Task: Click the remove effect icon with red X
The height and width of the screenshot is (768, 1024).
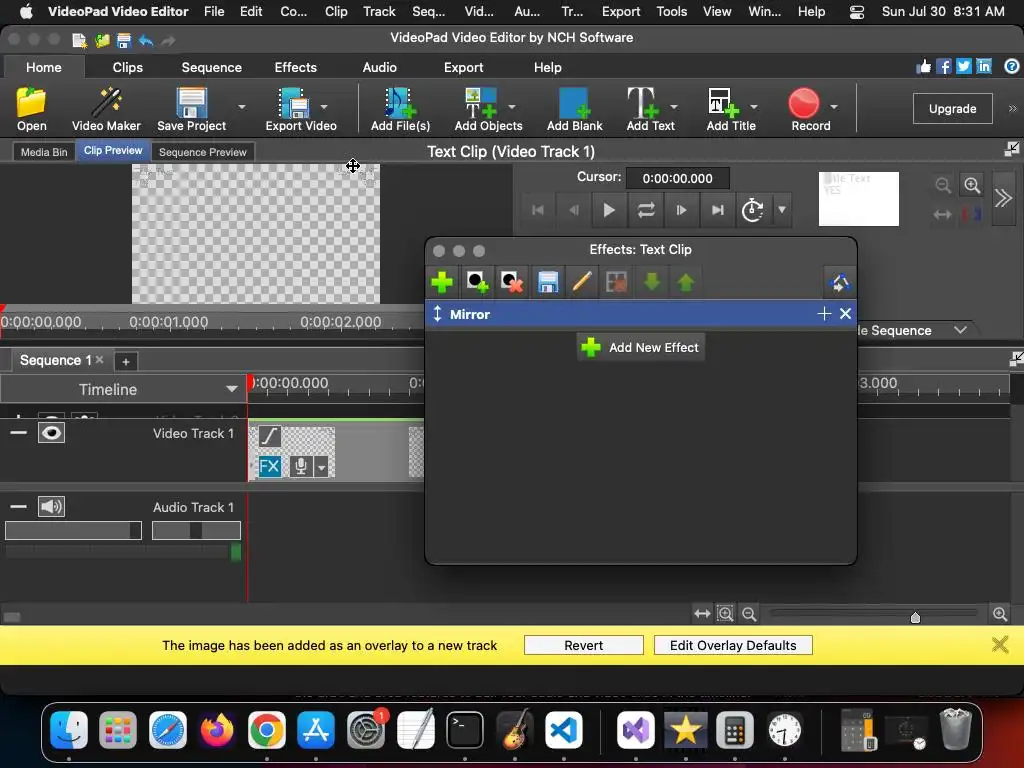Action: (512, 282)
